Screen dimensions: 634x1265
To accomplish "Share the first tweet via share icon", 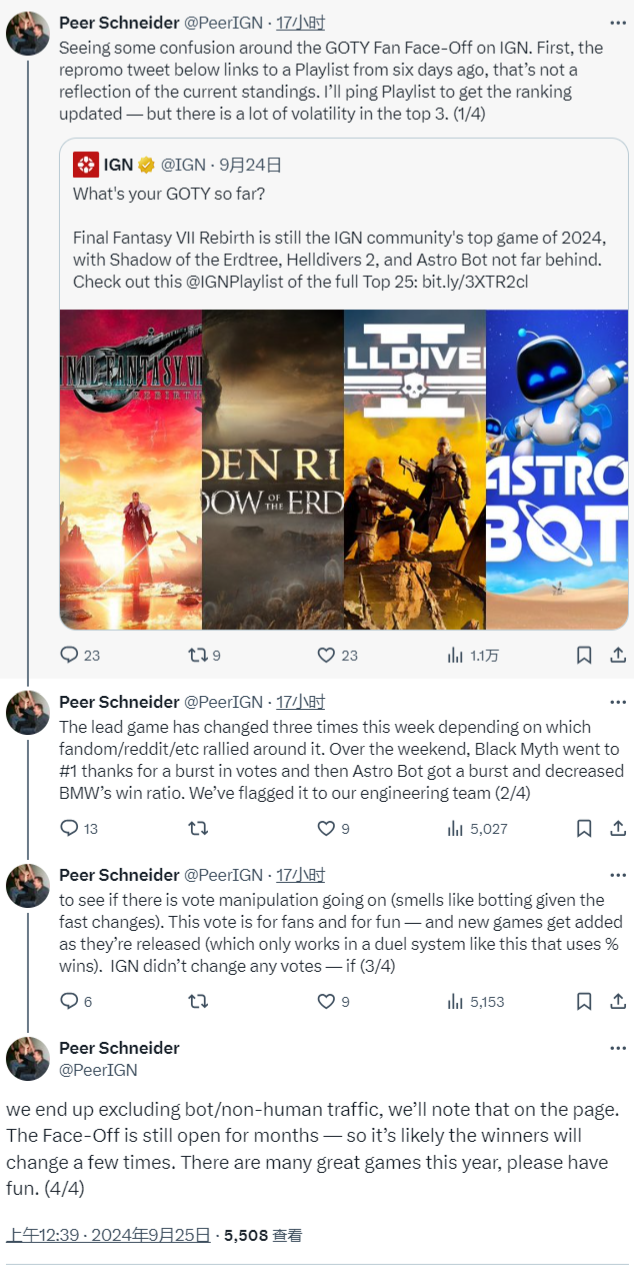I will point(618,655).
